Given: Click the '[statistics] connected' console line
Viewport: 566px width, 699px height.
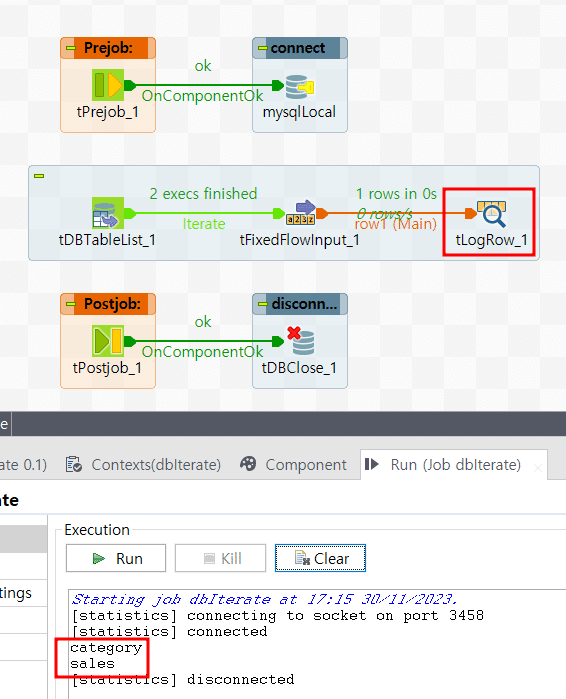Looking at the screenshot, I should point(170,632).
